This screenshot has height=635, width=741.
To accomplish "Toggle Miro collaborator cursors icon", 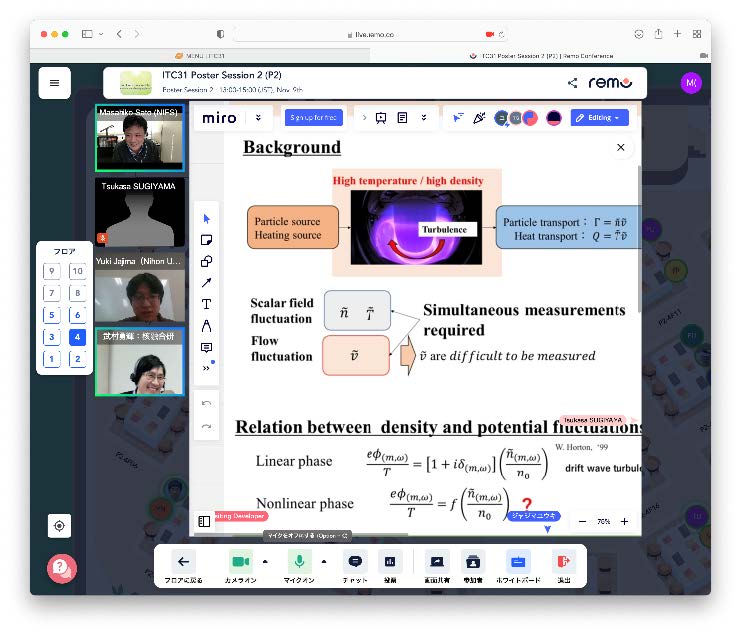I will (x=458, y=118).
